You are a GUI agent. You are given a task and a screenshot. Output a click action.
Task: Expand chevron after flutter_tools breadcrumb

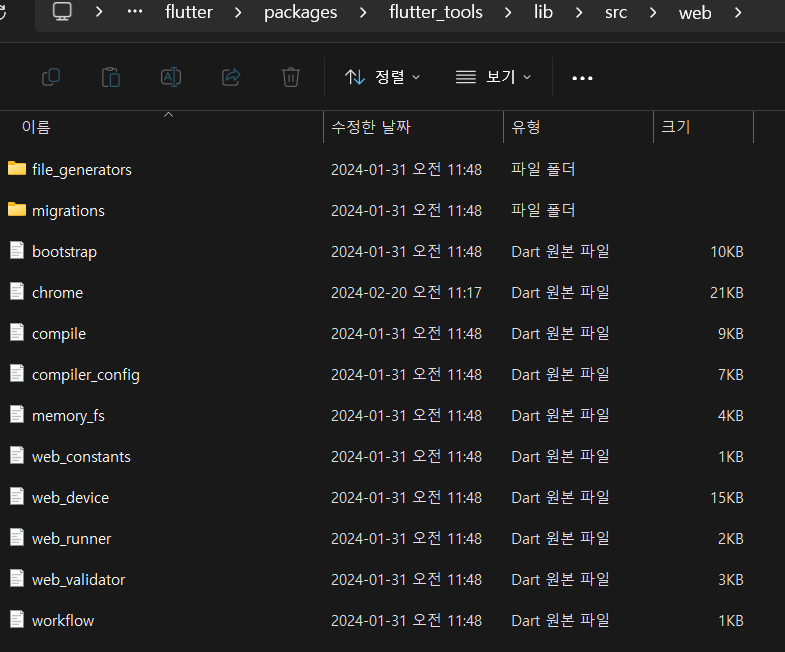coord(508,12)
